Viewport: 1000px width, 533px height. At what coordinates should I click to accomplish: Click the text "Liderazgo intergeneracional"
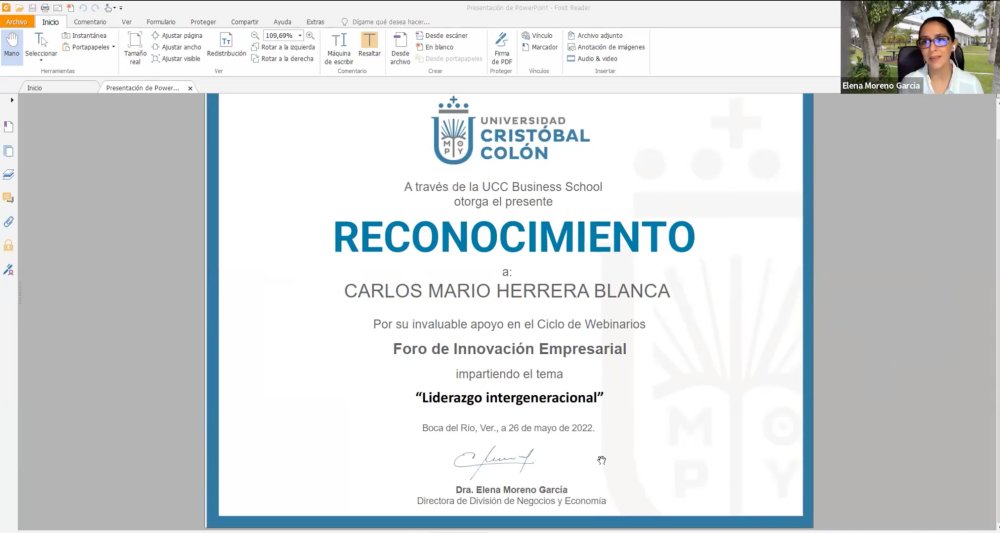click(x=510, y=398)
